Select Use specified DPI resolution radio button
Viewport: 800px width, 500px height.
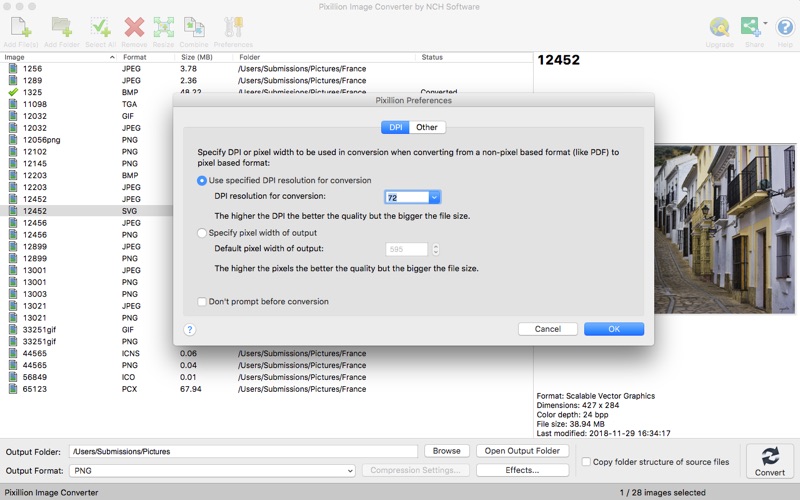pyautogui.click(x=202, y=181)
